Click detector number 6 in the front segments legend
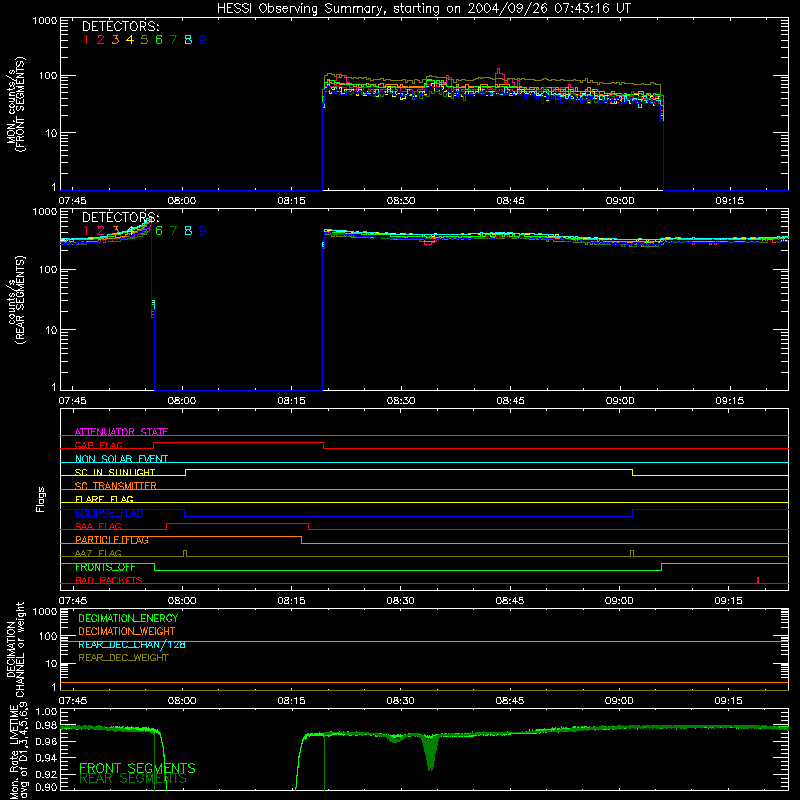This screenshot has height=800, width=800. click(159, 40)
